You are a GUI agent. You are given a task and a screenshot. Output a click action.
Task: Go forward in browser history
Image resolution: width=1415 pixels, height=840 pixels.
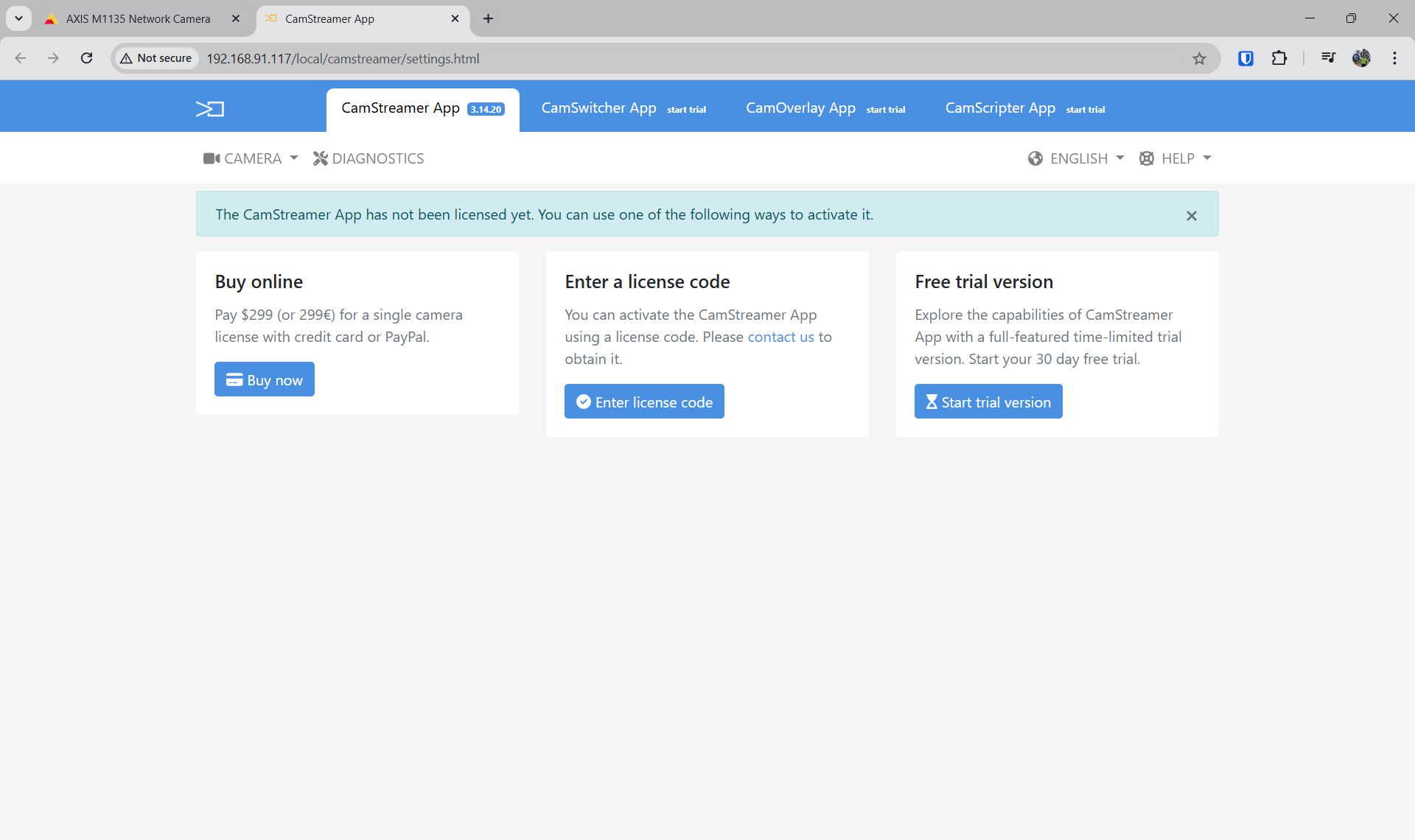click(53, 58)
